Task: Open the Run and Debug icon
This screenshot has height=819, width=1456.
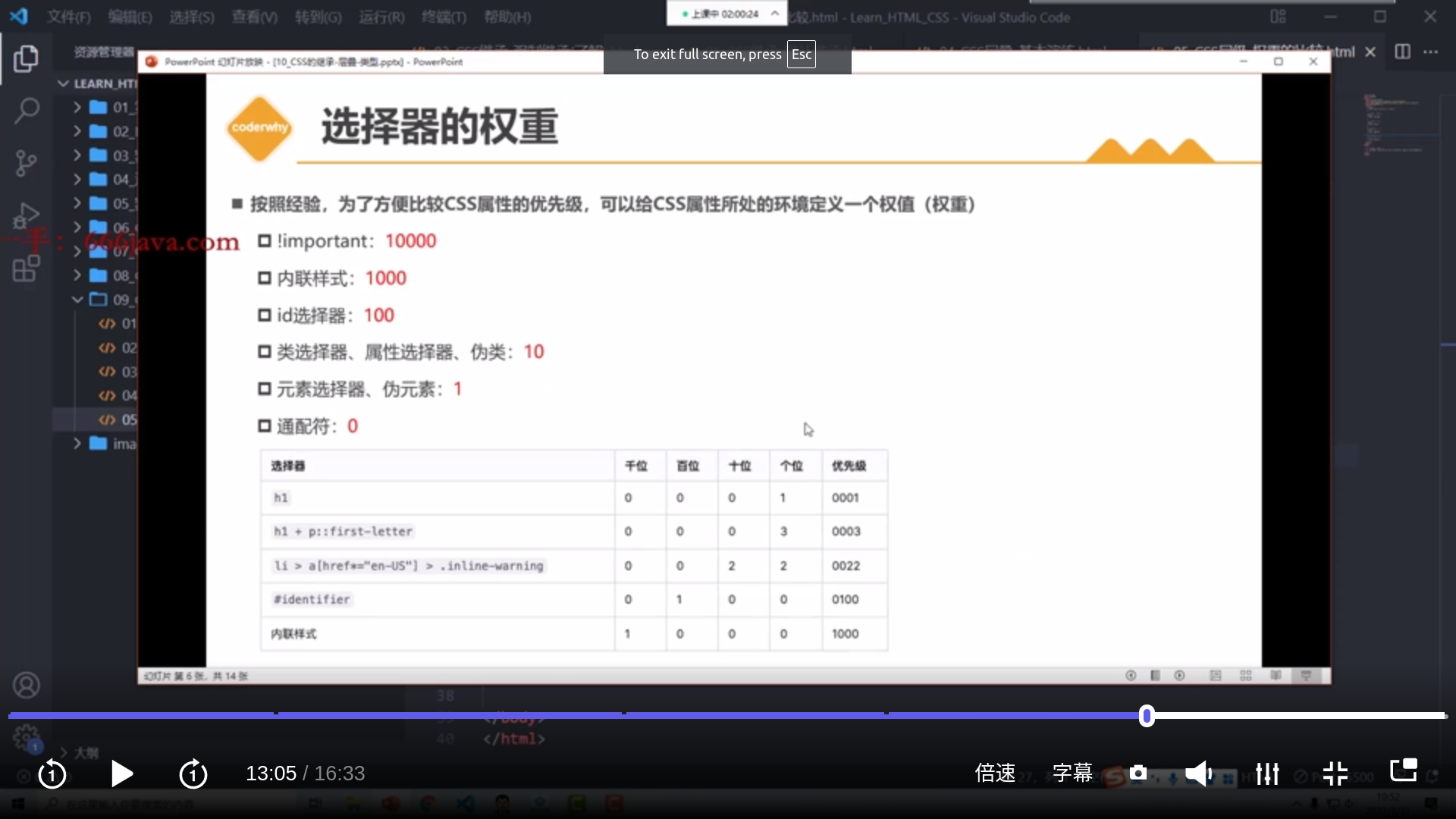Action: coord(26,215)
